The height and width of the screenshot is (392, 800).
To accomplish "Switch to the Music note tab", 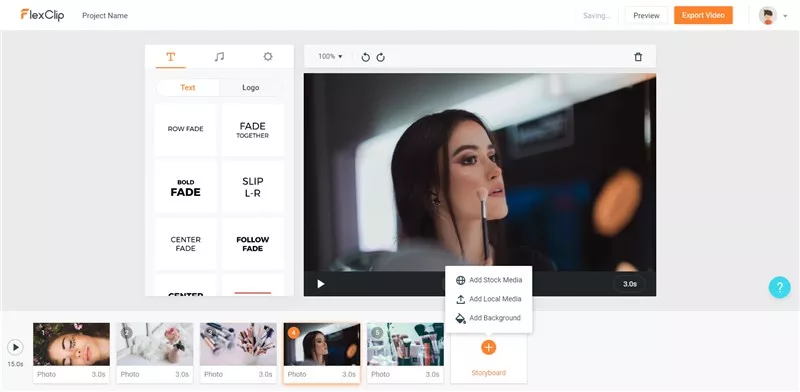I will click(x=219, y=57).
